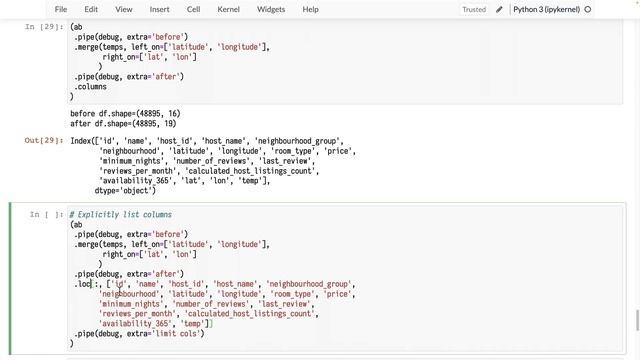Click the '# Explicitly list columns' comment line
Viewport: 640px width, 360px height.
[x=121, y=215]
